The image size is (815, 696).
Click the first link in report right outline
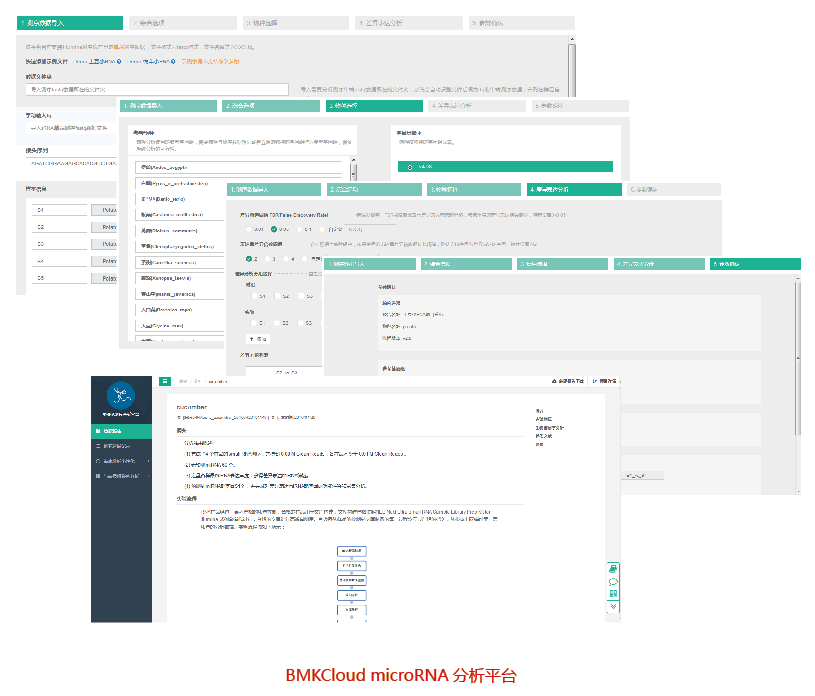tap(539, 411)
